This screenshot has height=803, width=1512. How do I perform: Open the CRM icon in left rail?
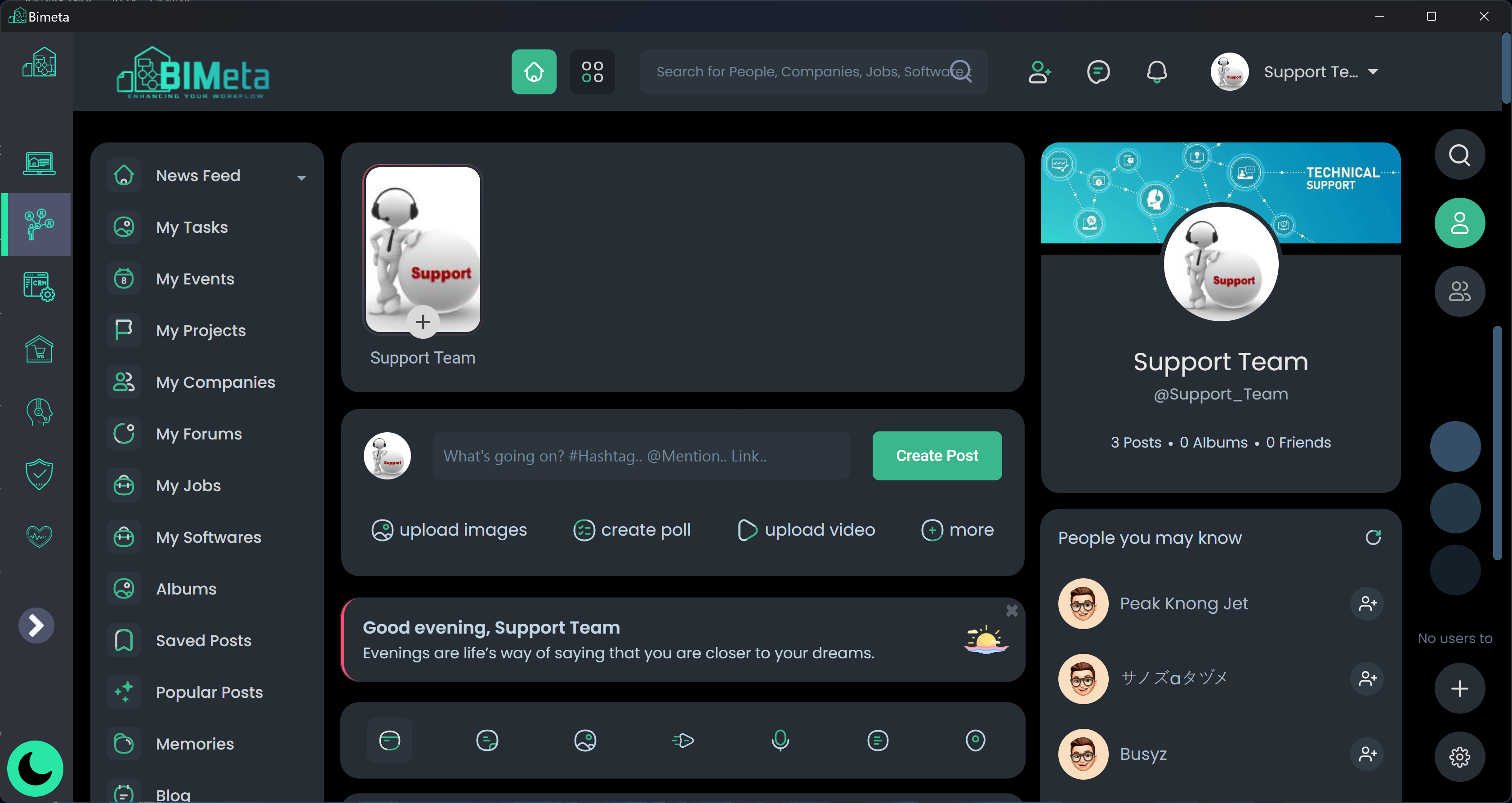pyautogui.click(x=39, y=286)
